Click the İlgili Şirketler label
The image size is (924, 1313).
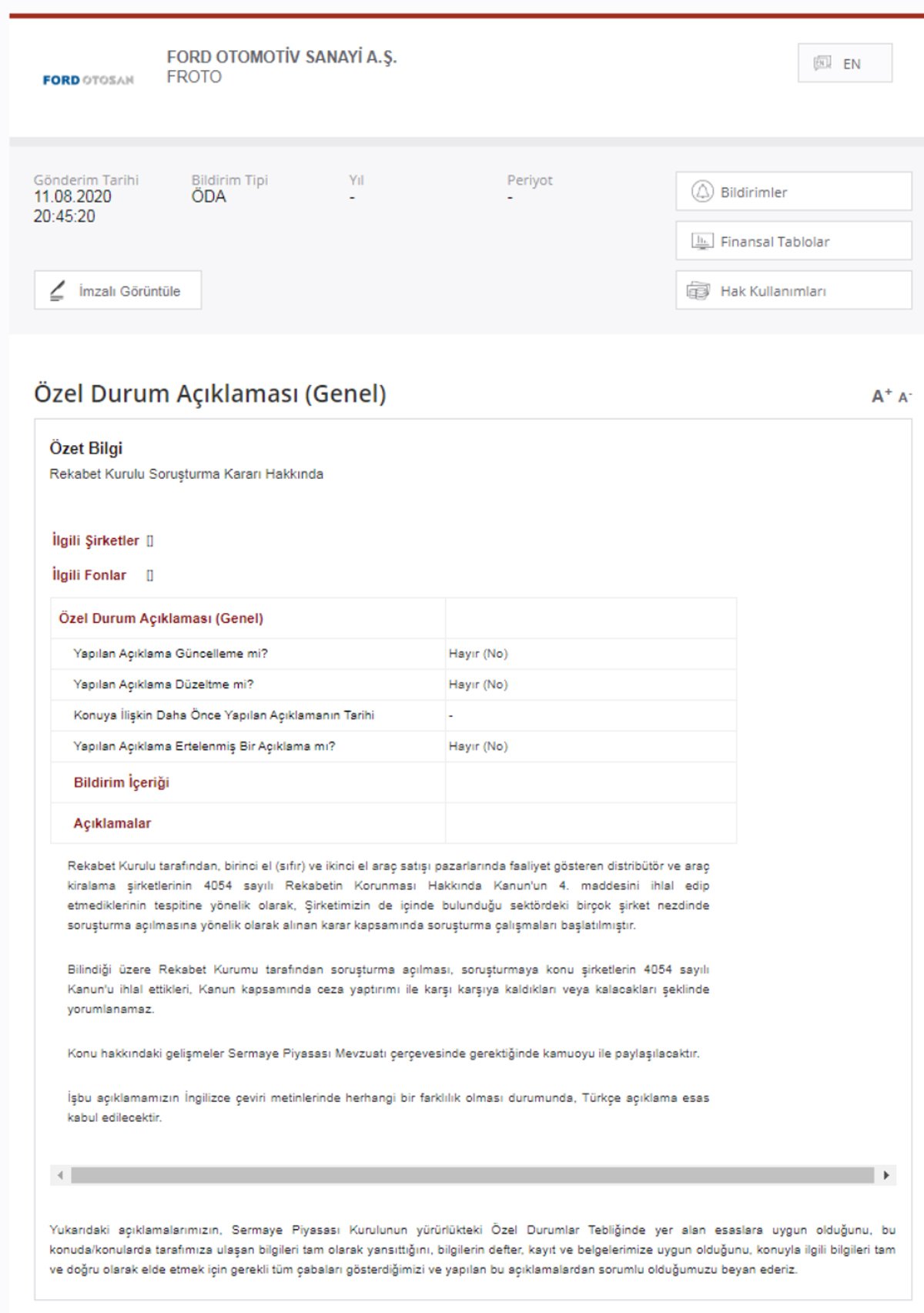(95, 541)
